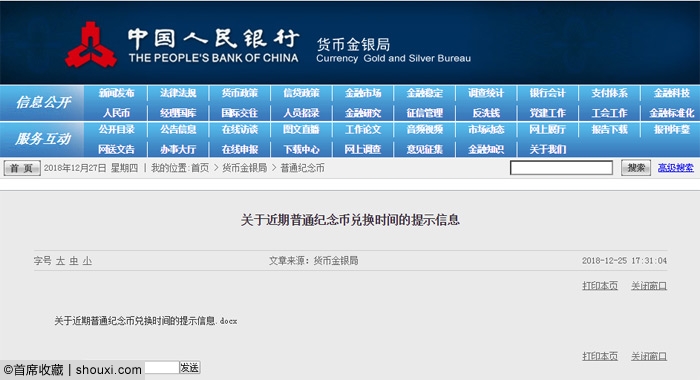700x380 pixels.
Task: Open 音频视频 under 服务互动
Action: pyautogui.click(x=425, y=129)
